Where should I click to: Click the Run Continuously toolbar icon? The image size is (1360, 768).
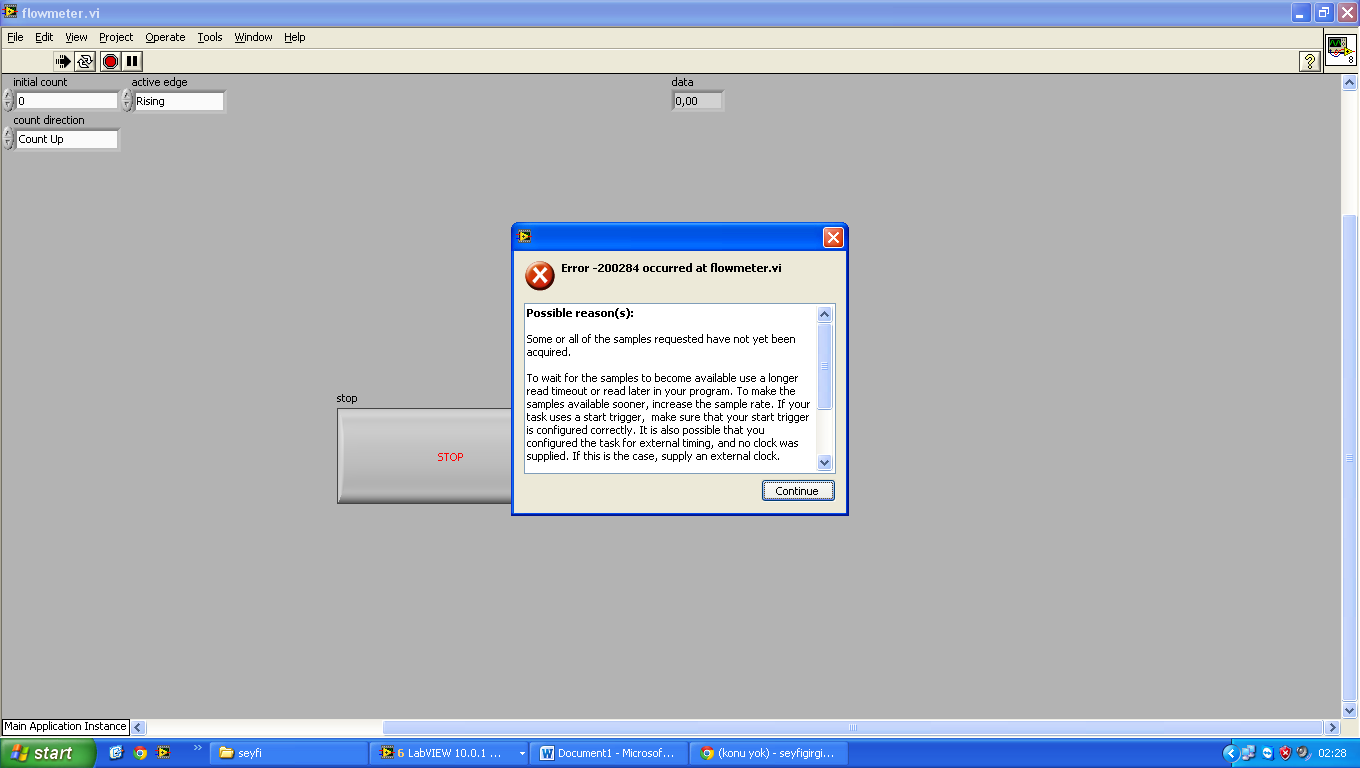pyautogui.click(x=85, y=61)
